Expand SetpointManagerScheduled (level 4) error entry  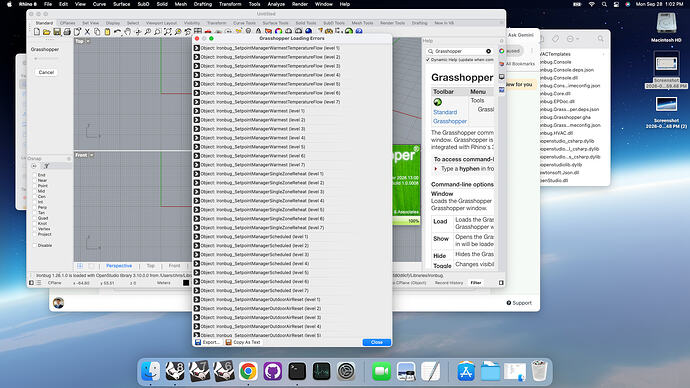point(197,264)
